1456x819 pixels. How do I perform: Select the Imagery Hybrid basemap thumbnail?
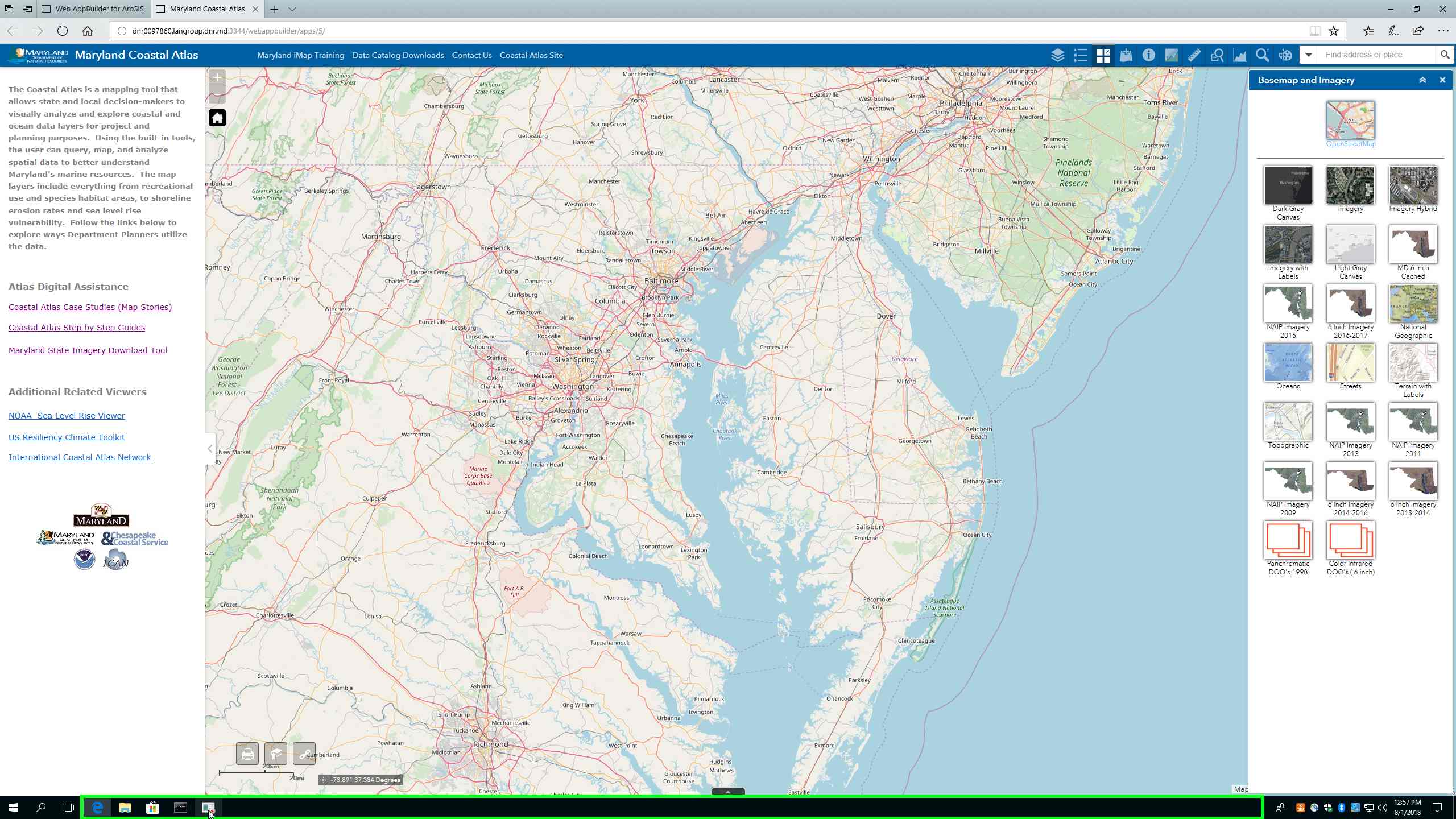click(1413, 185)
